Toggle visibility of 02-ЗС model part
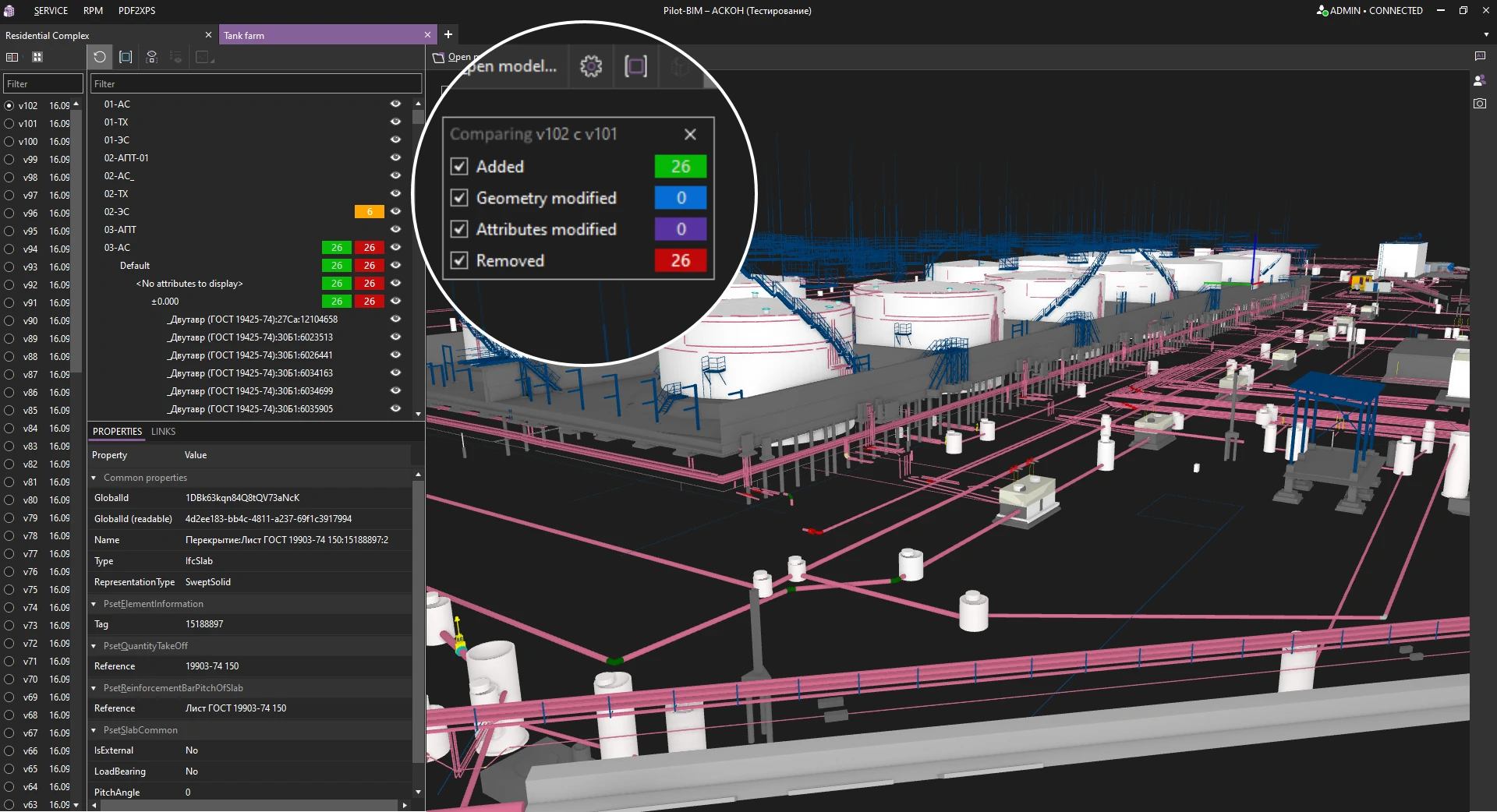This screenshot has width=1497, height=812. pyautogui.click(x=395, y=211)
